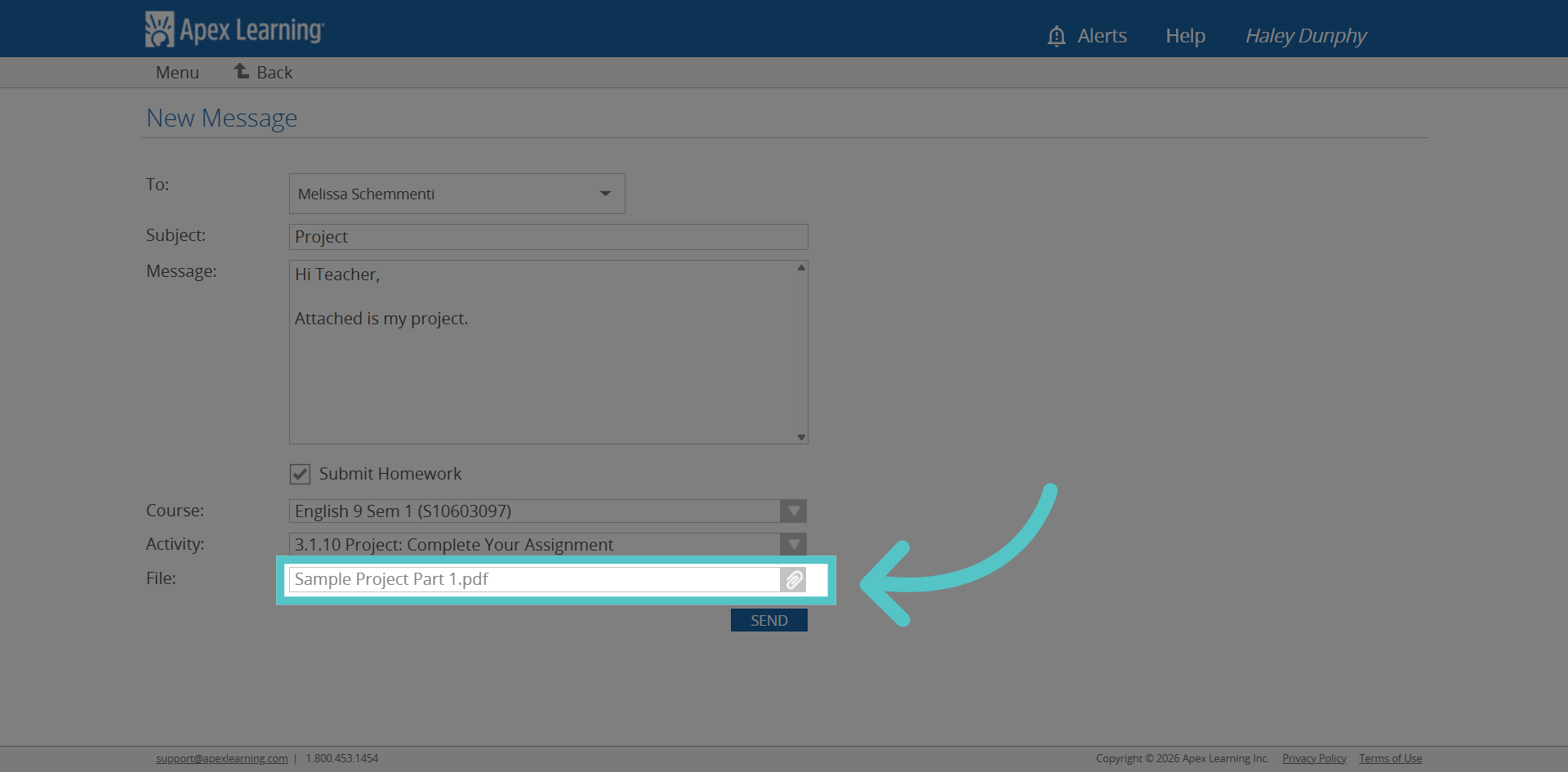Screen dimensions: 1568x772
Task: Open Haley Dunphy user menu
Action: (x=1305, y=36)
